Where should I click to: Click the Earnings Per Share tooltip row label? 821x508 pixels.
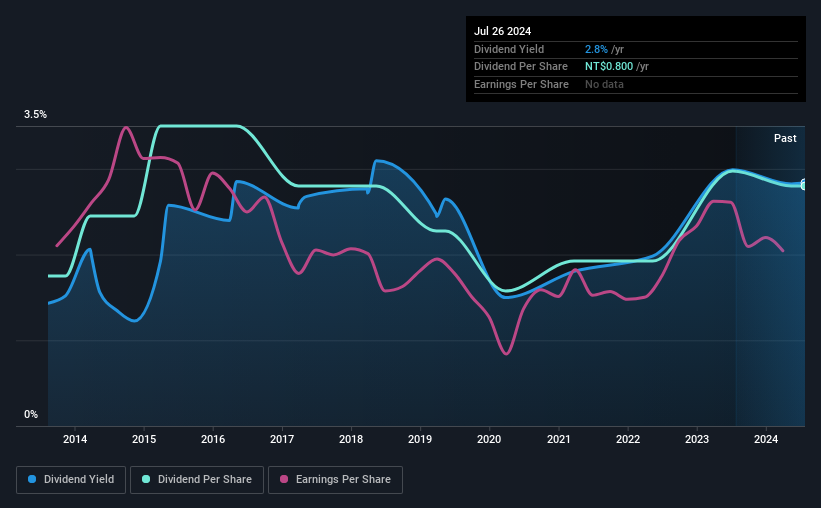click(522, 84)
